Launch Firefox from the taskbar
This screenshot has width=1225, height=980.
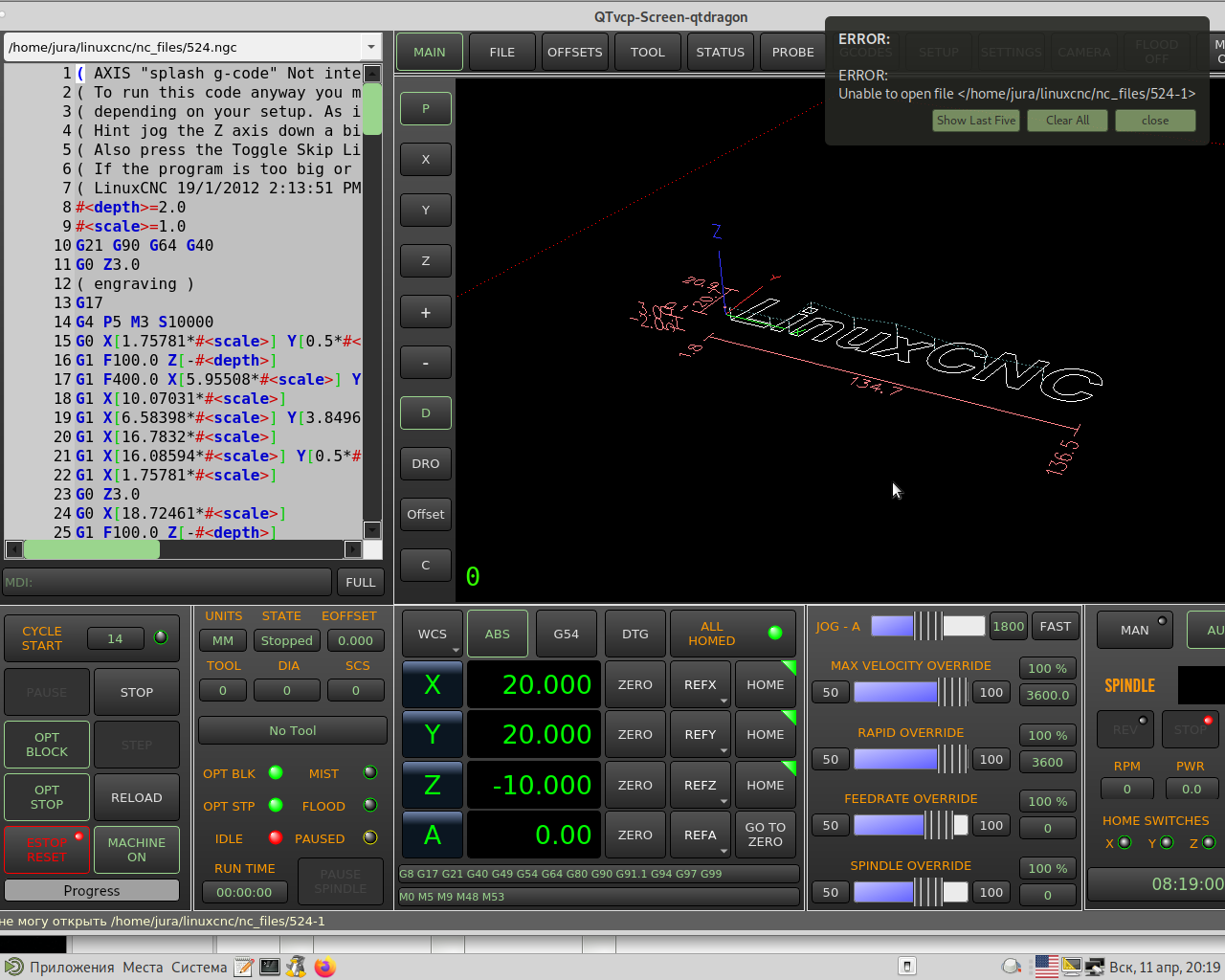click(324, 967)
